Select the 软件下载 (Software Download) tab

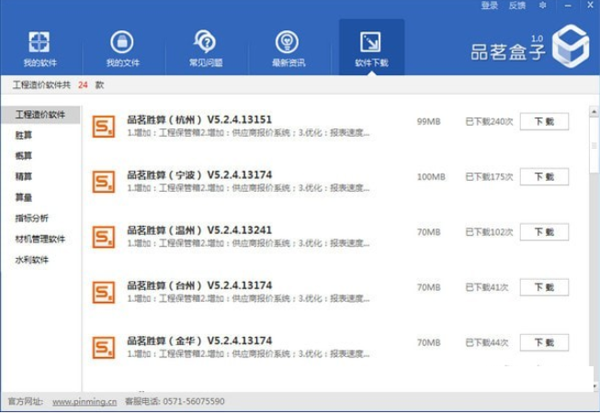tap(370, 48)
